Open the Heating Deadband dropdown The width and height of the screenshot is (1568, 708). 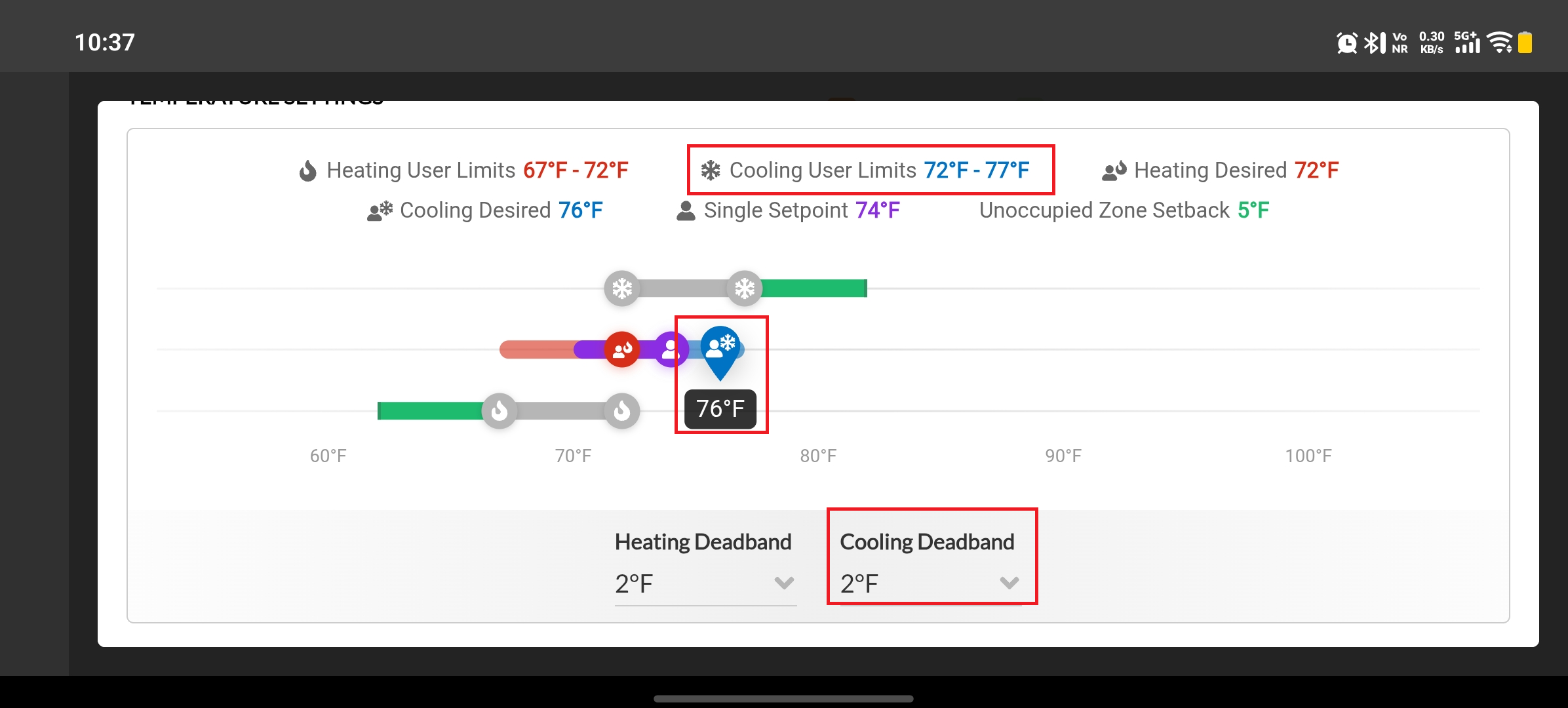705,583
